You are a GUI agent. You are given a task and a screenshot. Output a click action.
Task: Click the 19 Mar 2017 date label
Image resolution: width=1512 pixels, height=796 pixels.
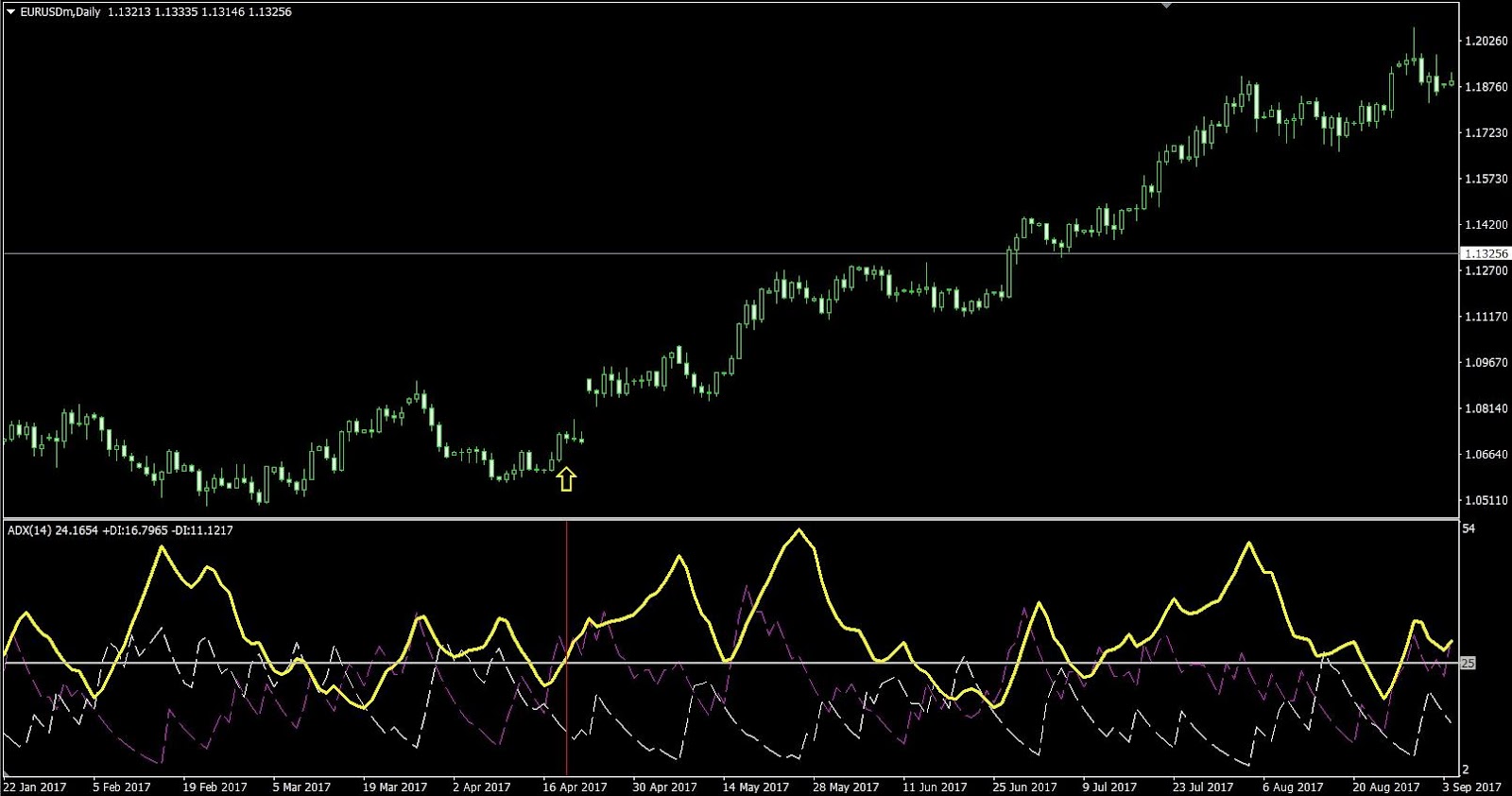(x=394, y=787)
